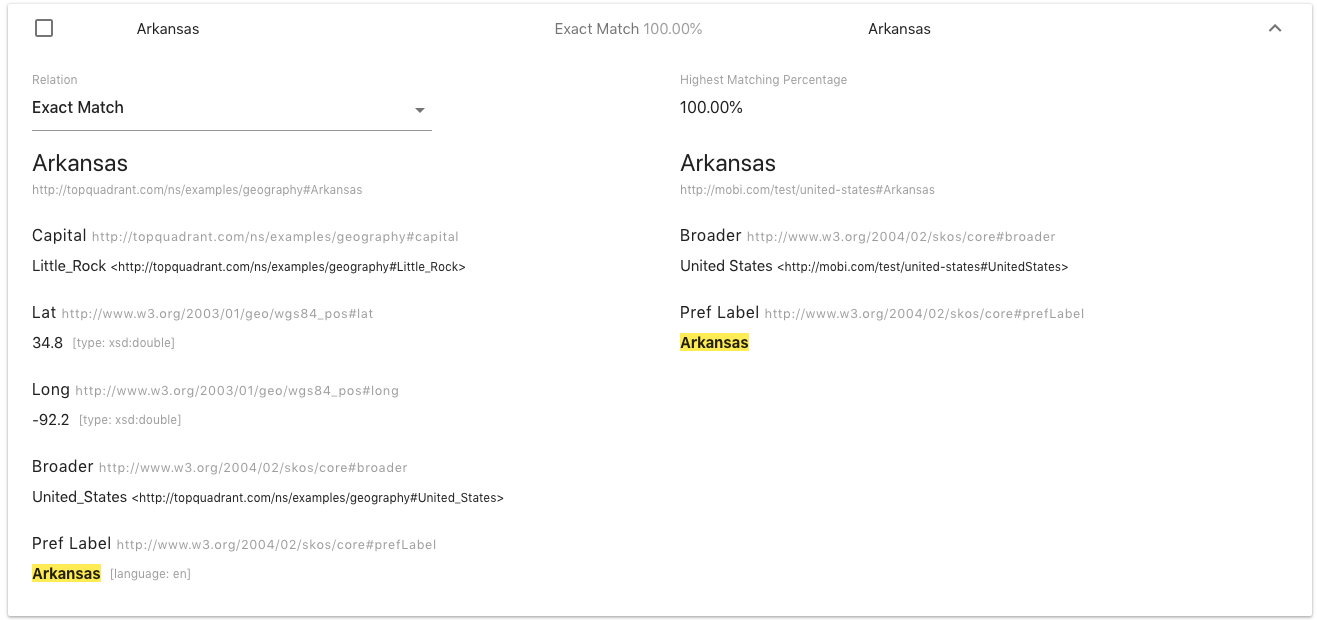Click the -92.2 longitude value

click(x=50, y=420)
